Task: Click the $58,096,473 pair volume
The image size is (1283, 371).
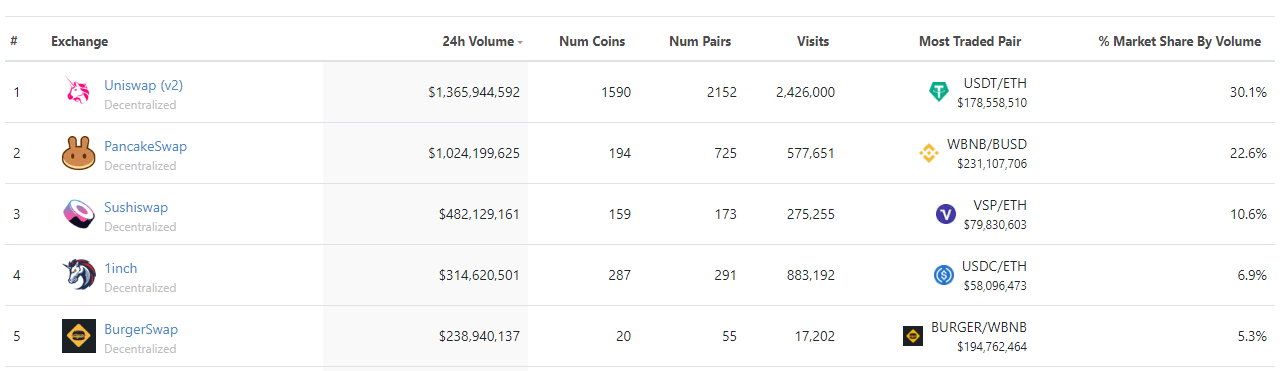Action: (x=995, y=286)
